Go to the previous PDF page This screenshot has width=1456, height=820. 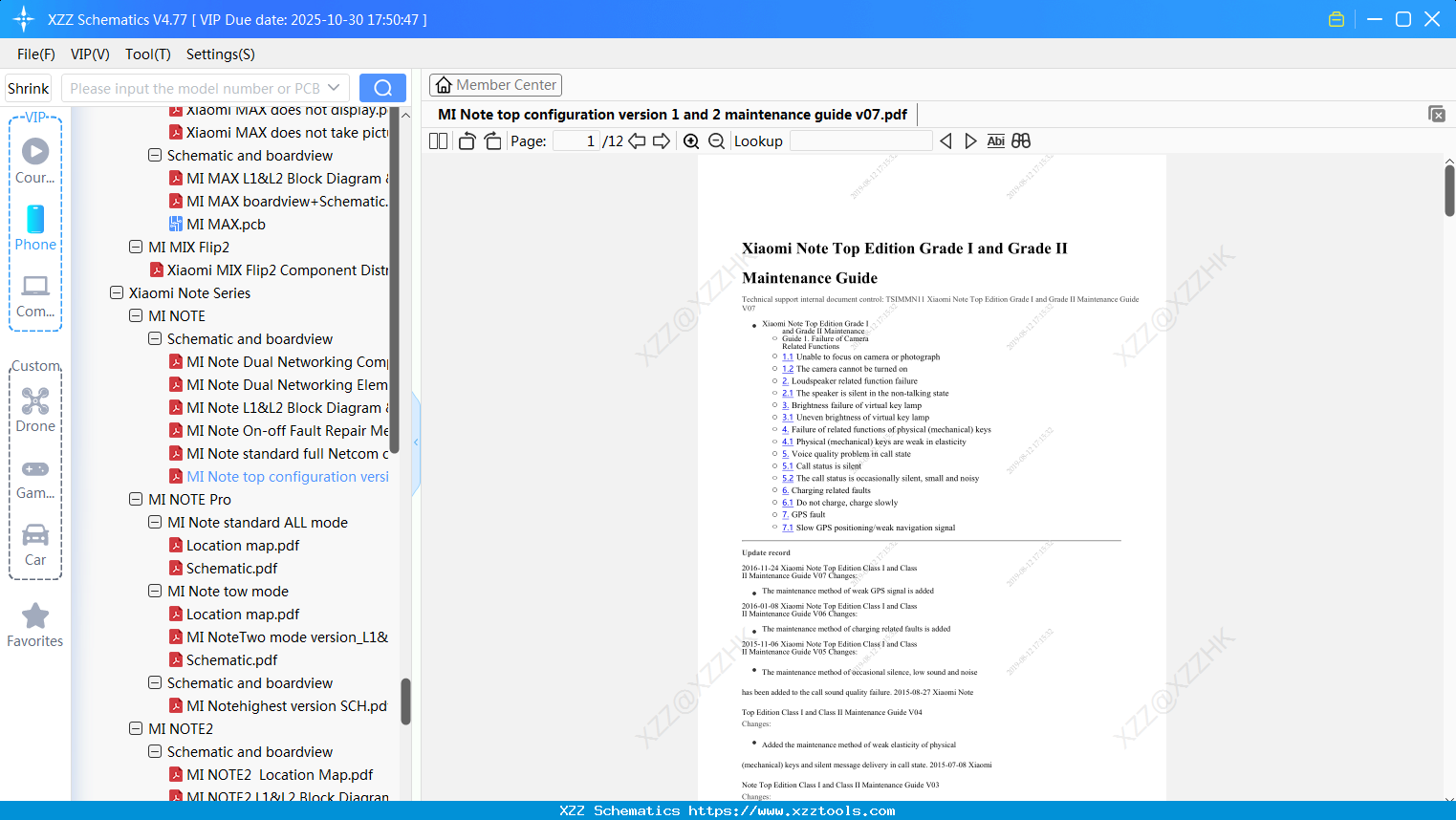click(x=637, y=141)
